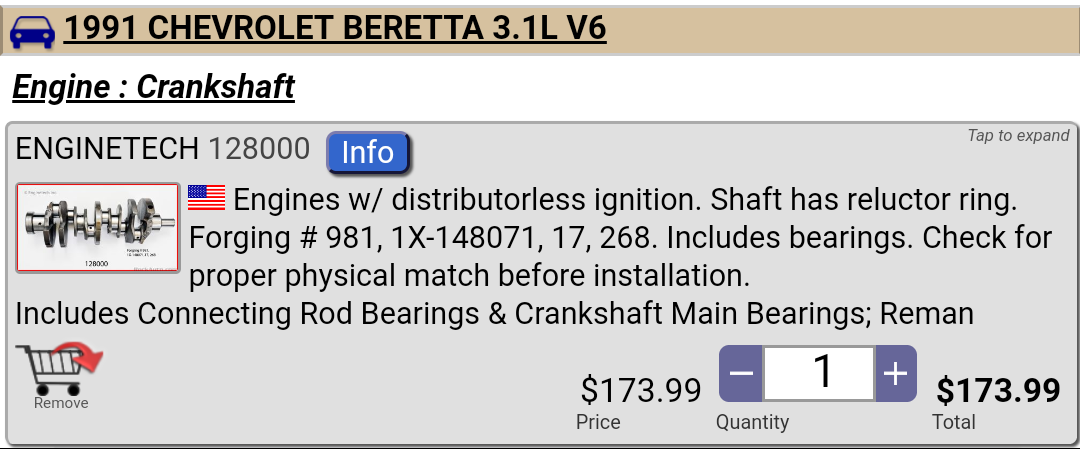This screenshot has height=457, width=1080.
Task: Click the ENGINETECH brand name
Action: [107, 150]
